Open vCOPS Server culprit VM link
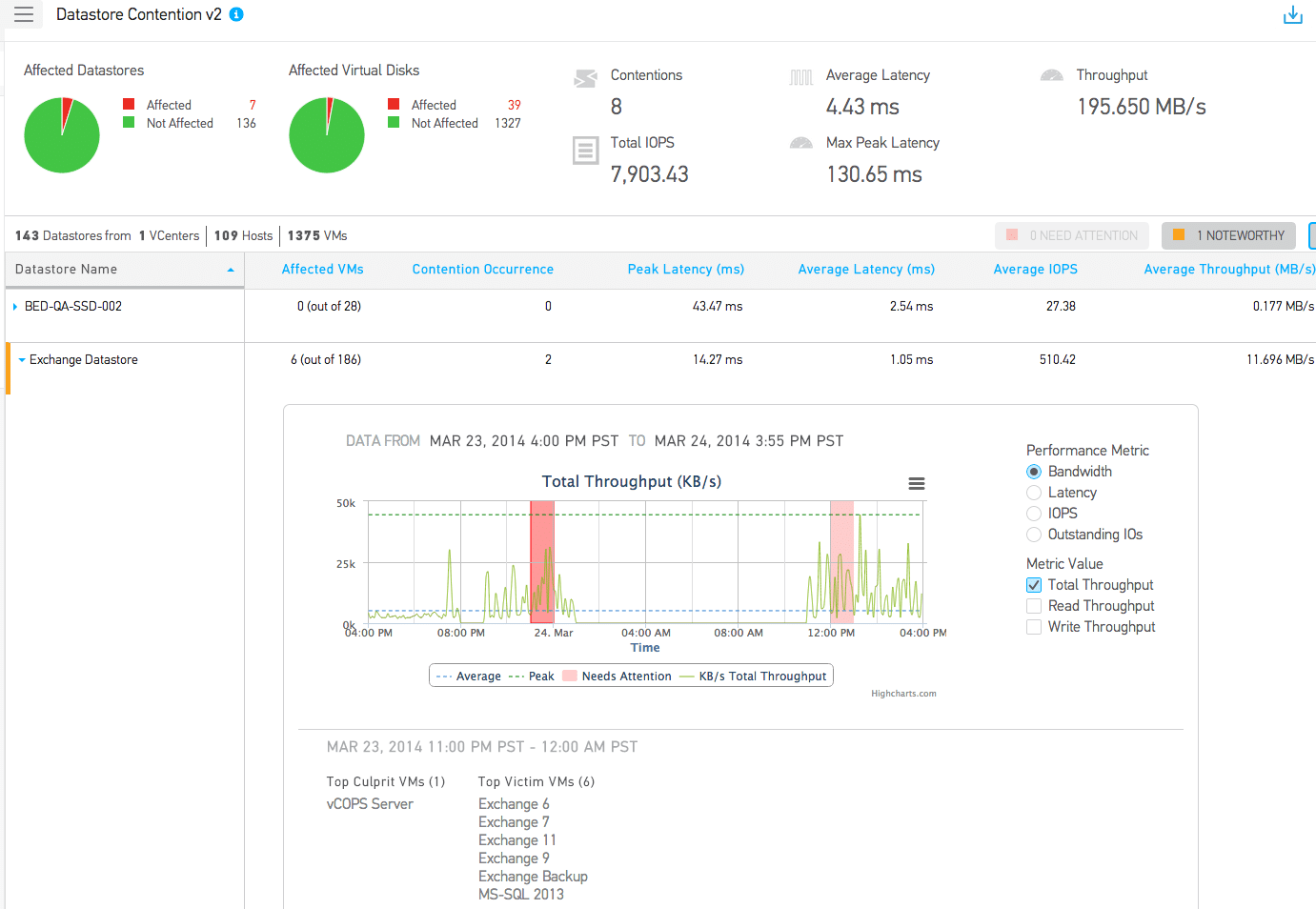 pyautogui.click(x=370, y=804)
